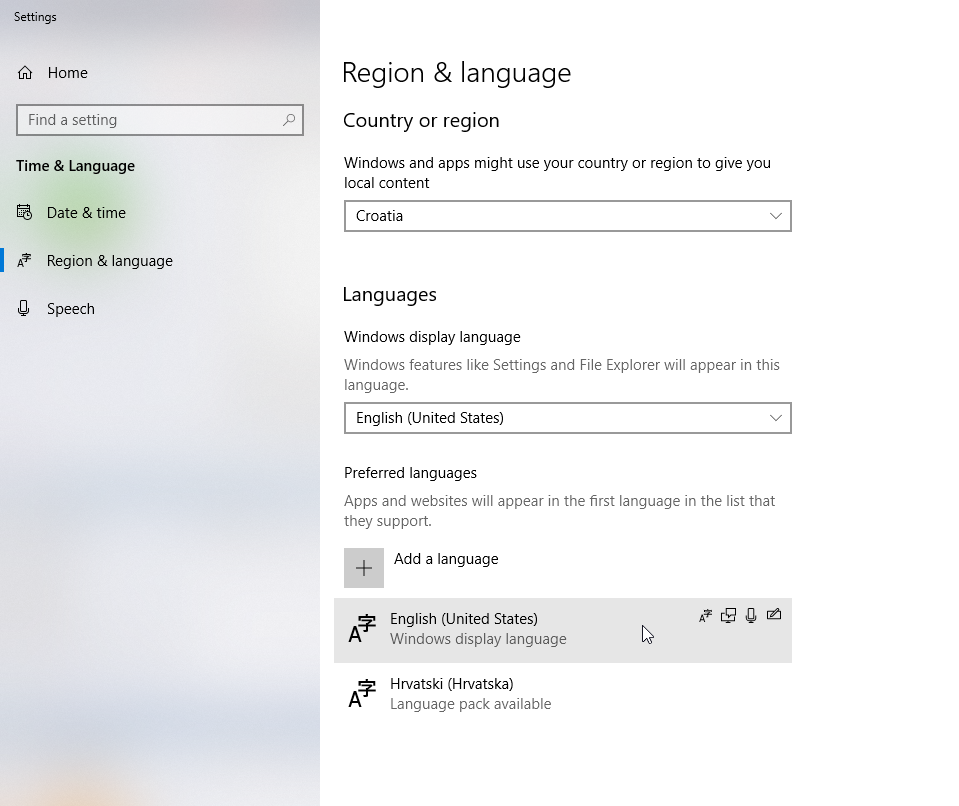Go to Home in the sidebar
The width and height of the screenshot is (959, 806).
pyautogui.click(x=67, y=73)
